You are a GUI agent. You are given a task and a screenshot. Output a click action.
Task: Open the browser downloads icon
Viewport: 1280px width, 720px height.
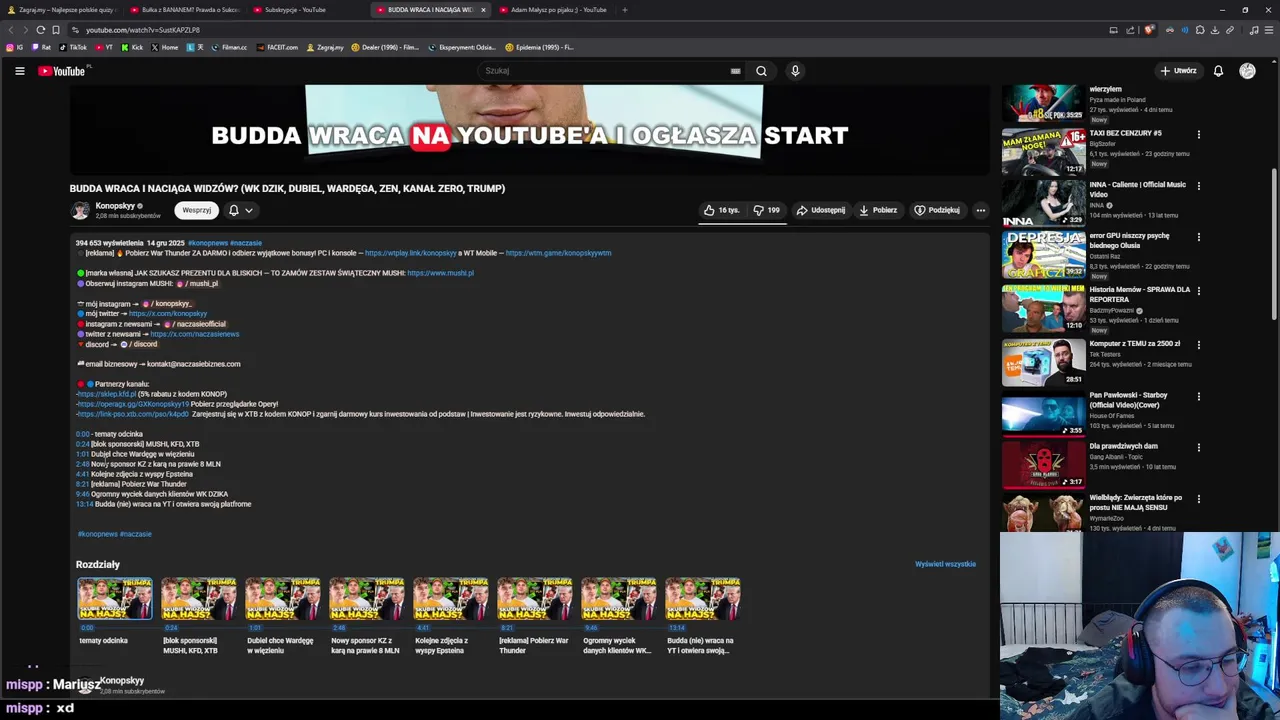coord(1215,30)
